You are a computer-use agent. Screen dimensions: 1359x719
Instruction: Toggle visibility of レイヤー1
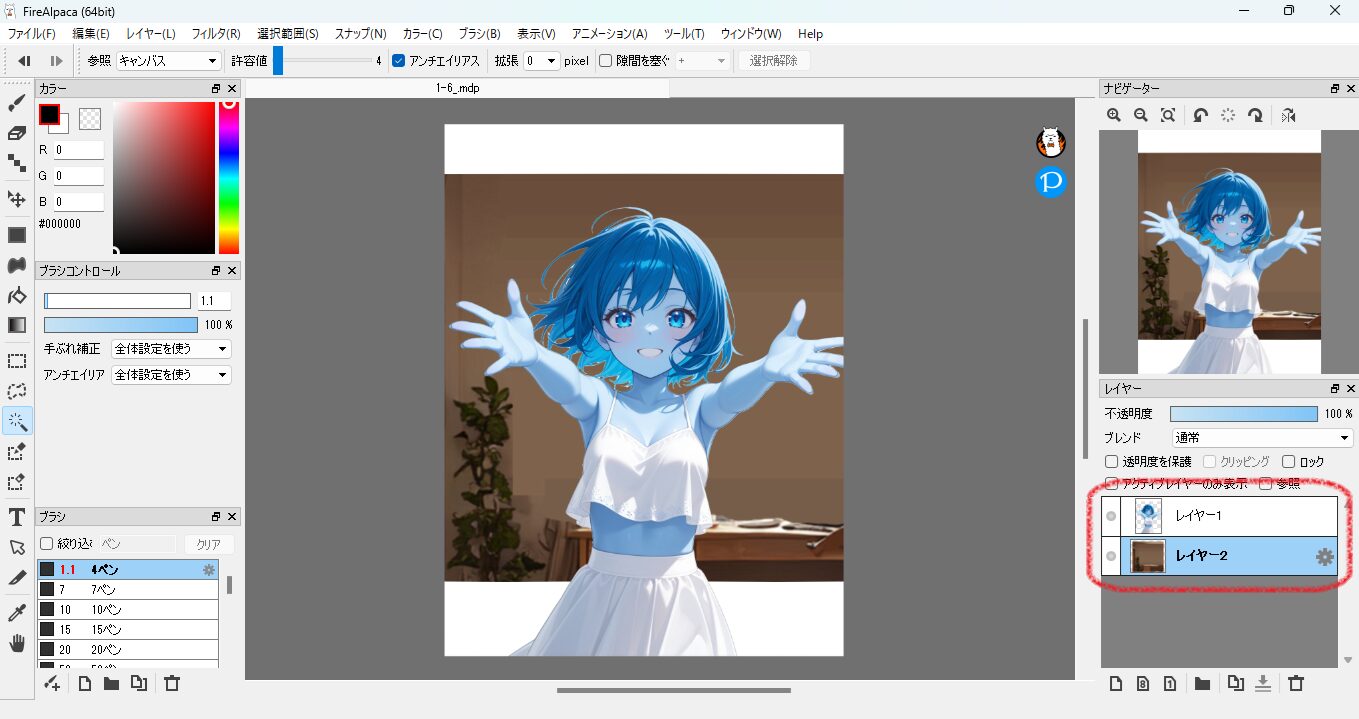tap(1111, 516)
